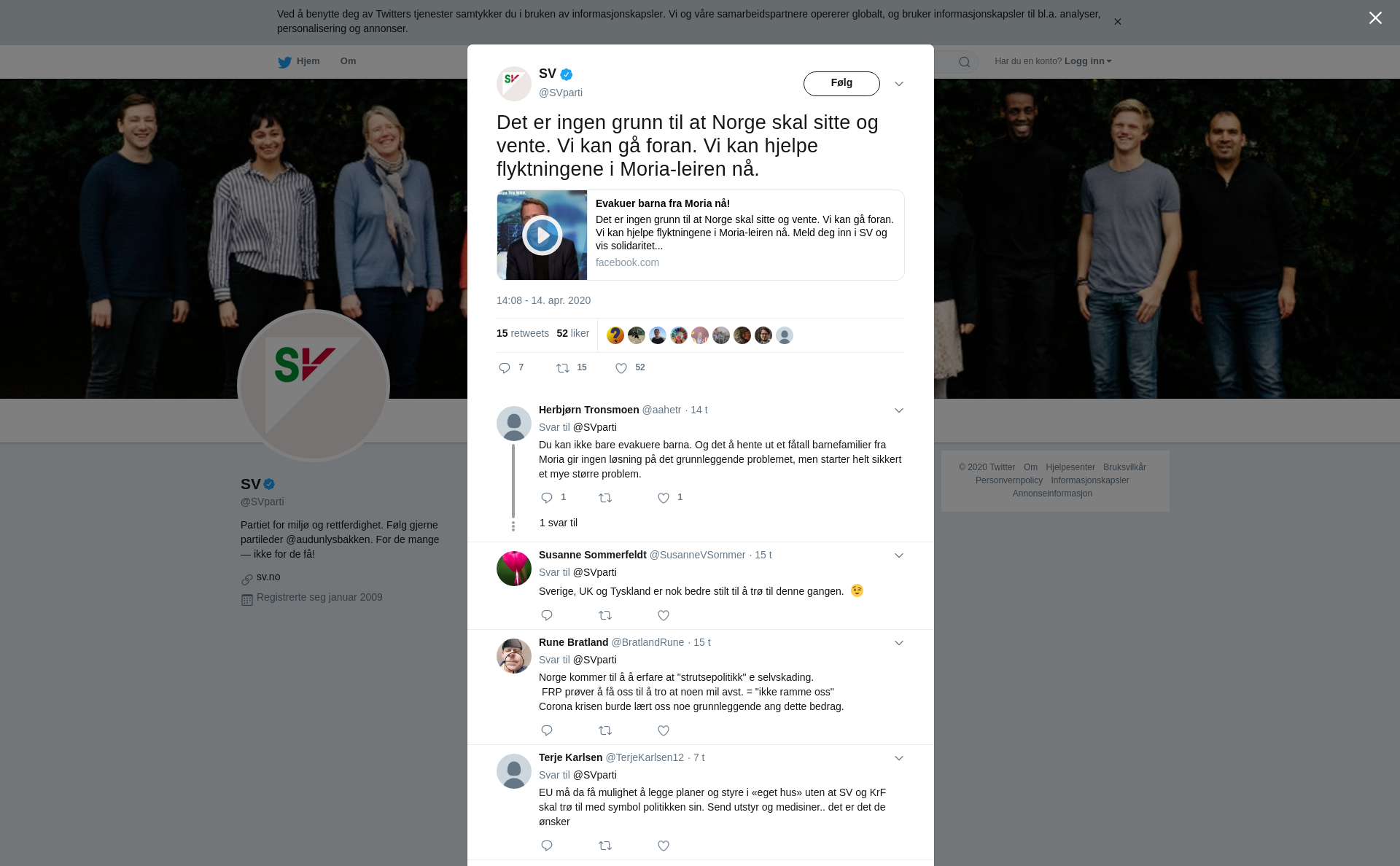Click the @aahetr handle
The image size is (1400, 866).
pos(661,410)
